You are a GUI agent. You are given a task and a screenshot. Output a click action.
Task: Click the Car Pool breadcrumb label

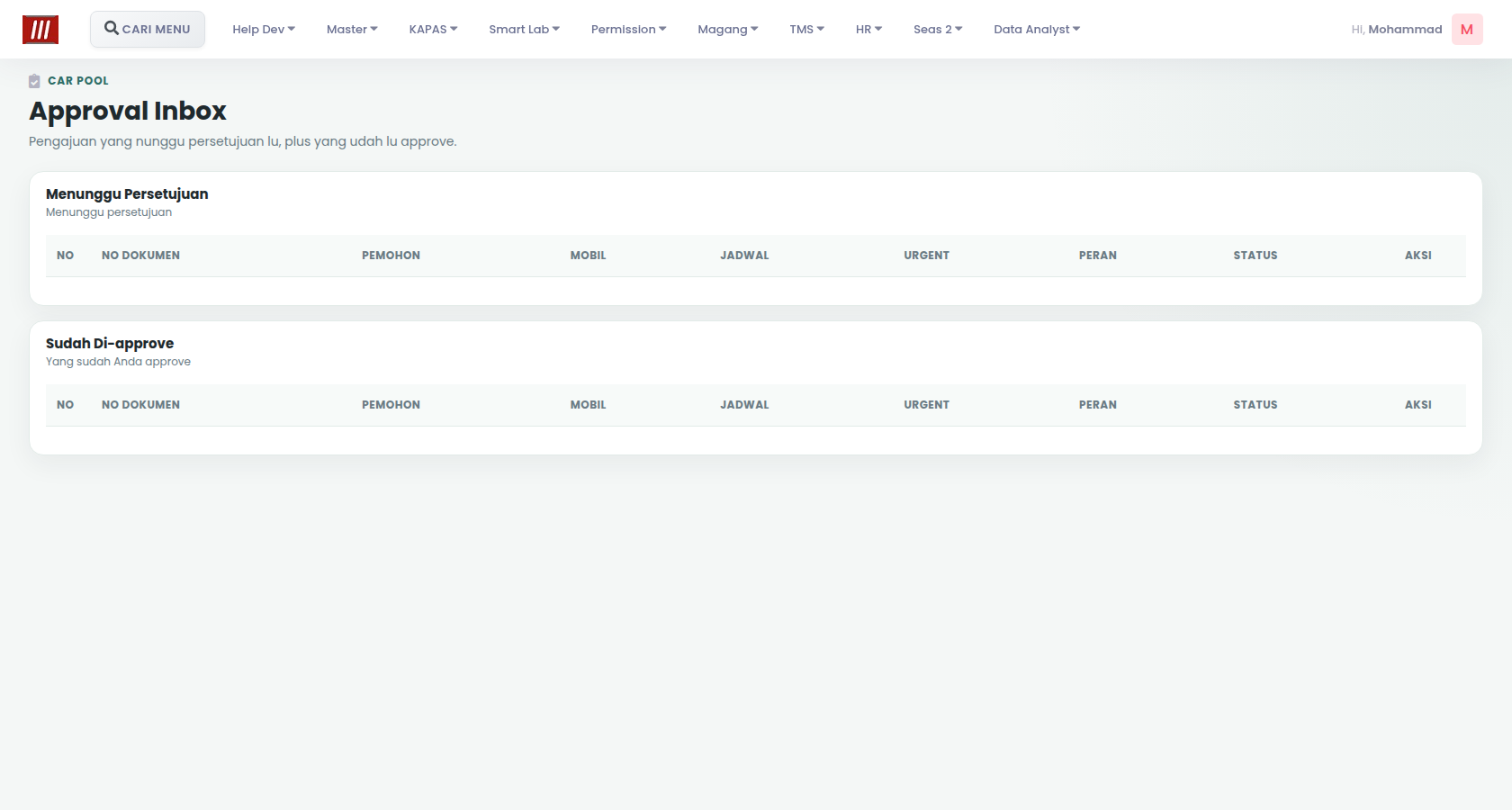(x=78, y=81)
